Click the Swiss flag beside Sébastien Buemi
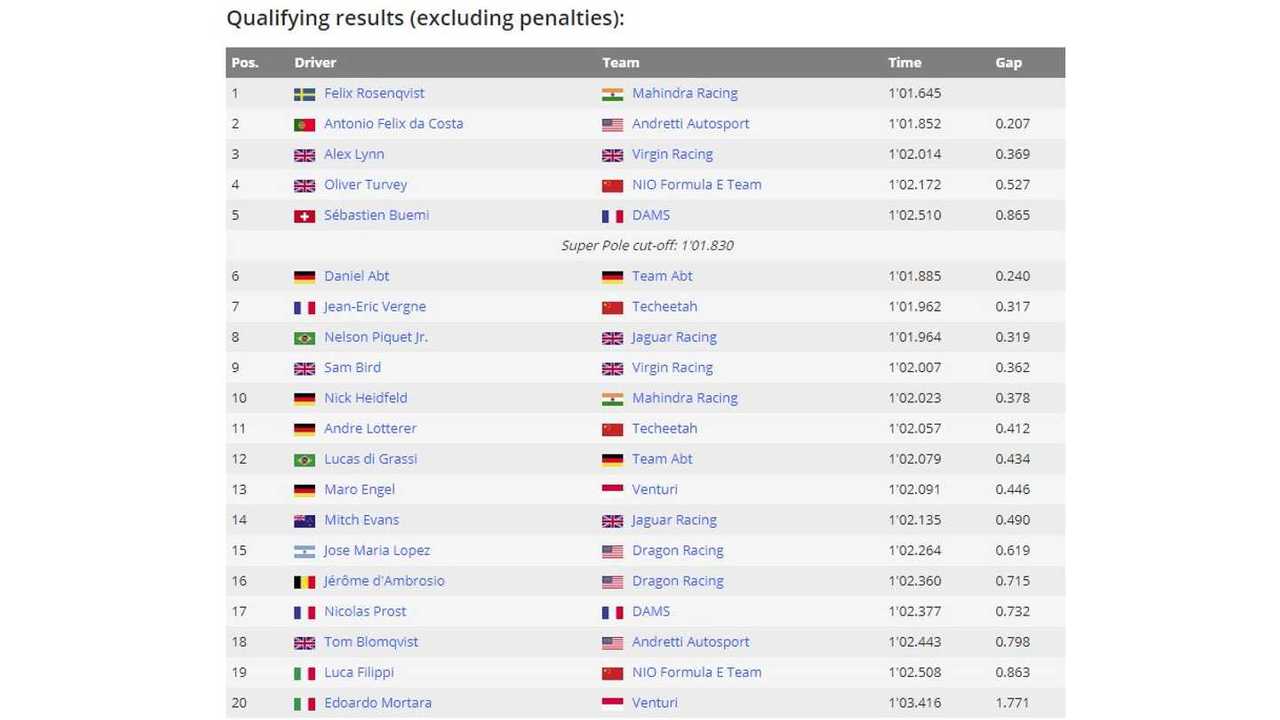 305,216
